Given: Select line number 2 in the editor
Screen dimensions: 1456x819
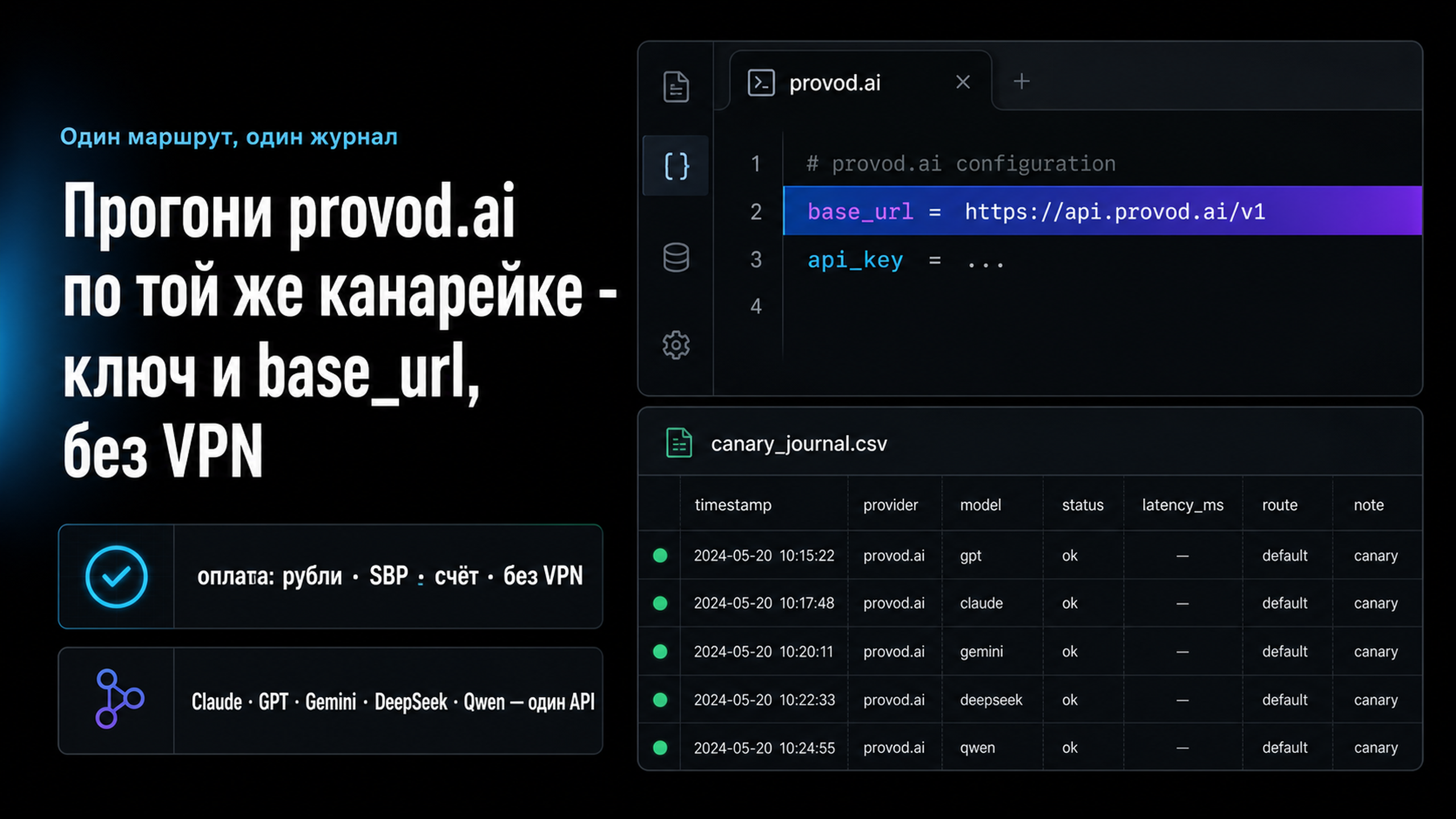Looking at the screenshot, I should [756, 212].
